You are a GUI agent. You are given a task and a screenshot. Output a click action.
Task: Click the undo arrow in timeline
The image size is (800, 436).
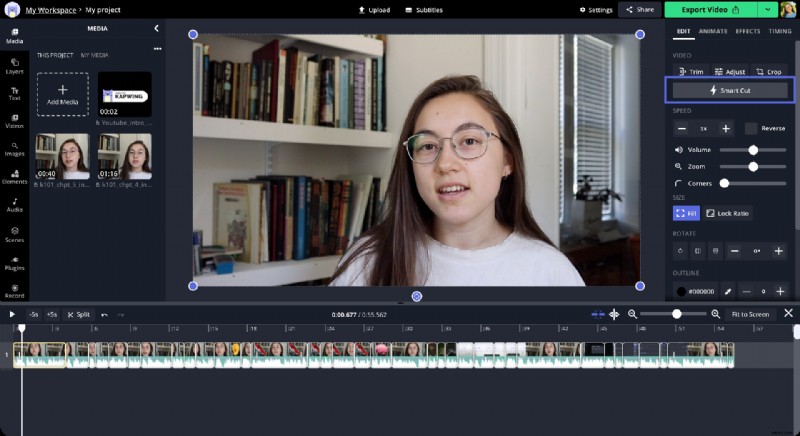[x=104, y=315]
